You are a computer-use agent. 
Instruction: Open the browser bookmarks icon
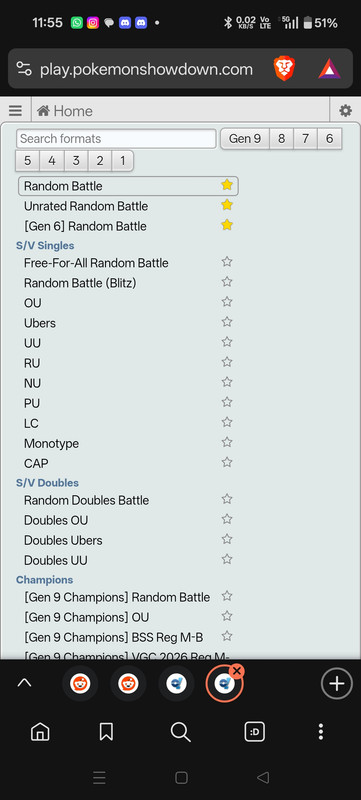[106, 732]
